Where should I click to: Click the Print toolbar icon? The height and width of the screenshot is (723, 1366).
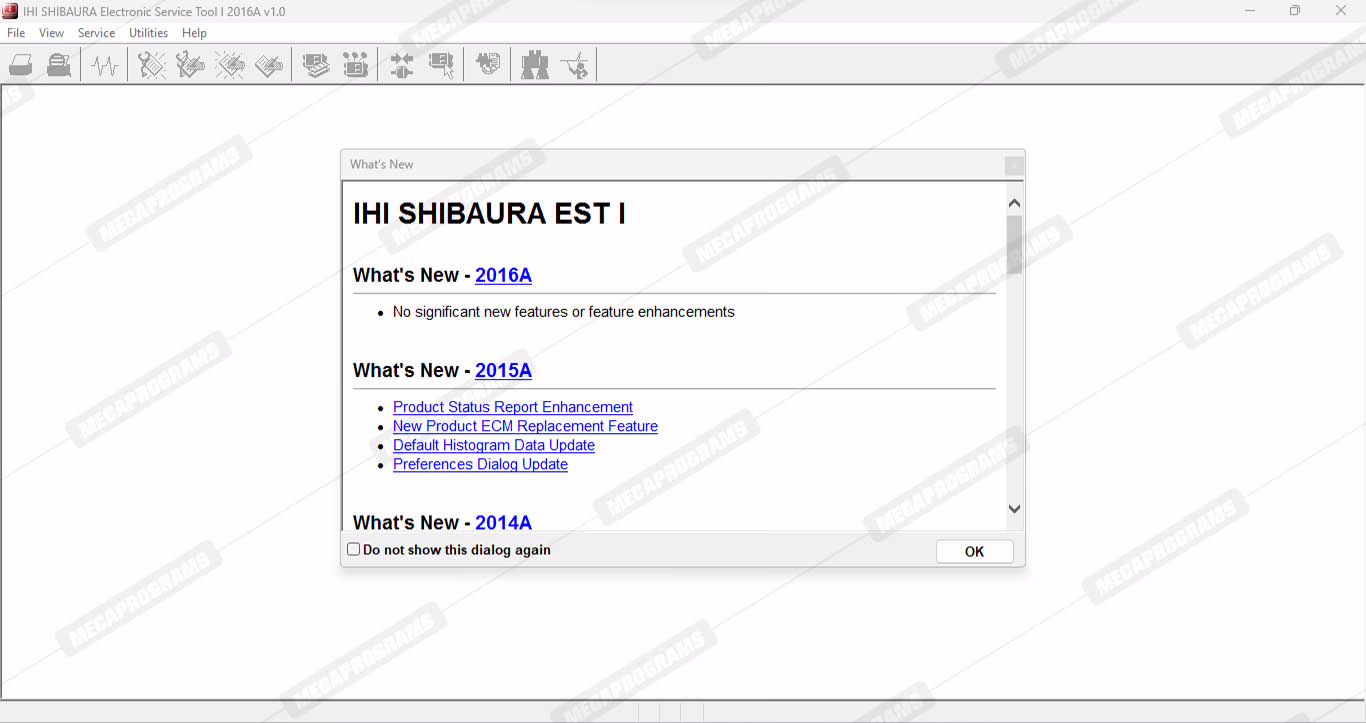click(21, 66)
